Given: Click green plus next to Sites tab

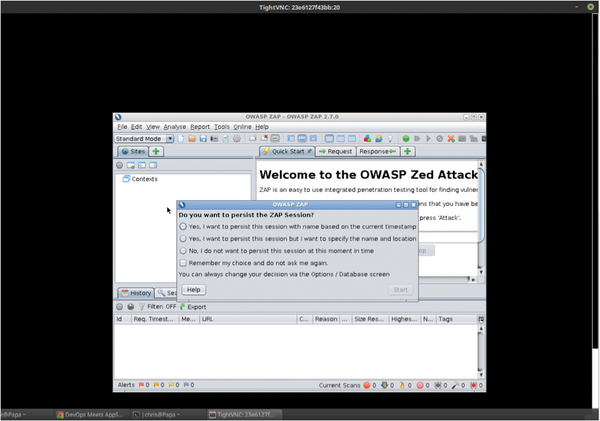Looking at the screenshot, I should (156, 152).
